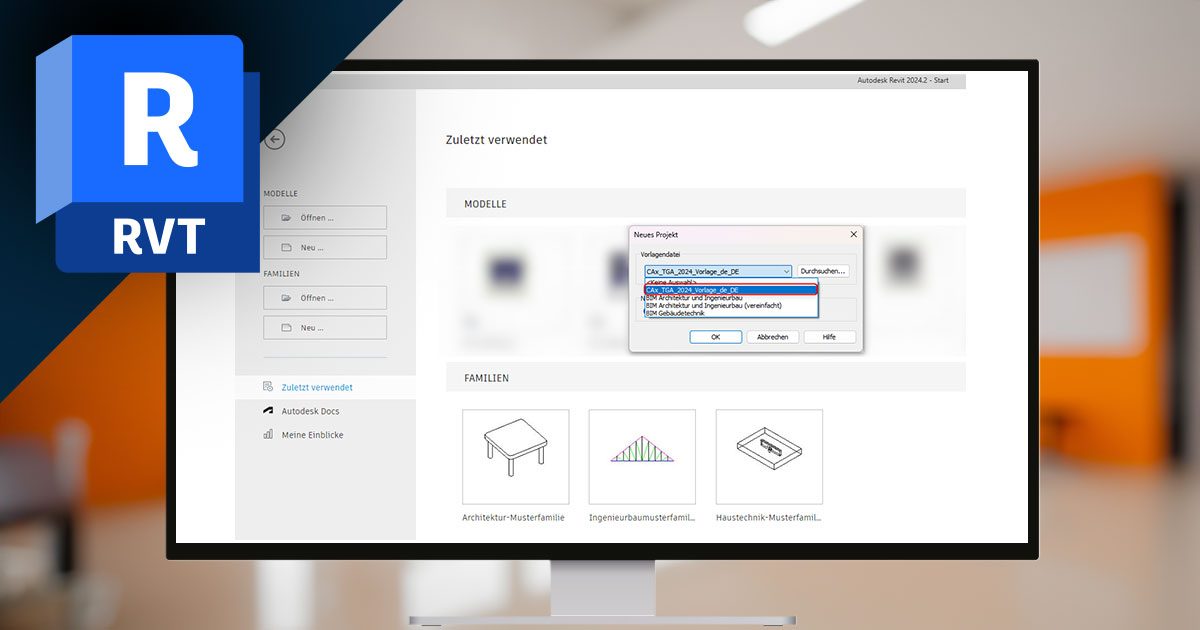Viewport: 1200px width, 630px height.
Task: Go to Meine Einblicke in sidebar
Action: click(x=312, y=435)
